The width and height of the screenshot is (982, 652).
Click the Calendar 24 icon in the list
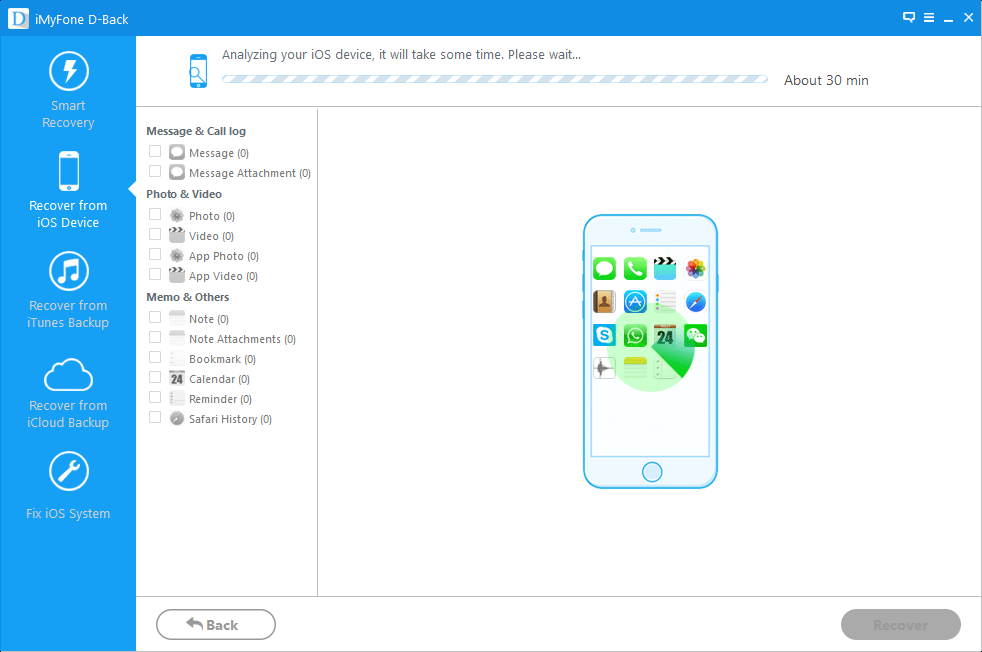pos(177,378)
